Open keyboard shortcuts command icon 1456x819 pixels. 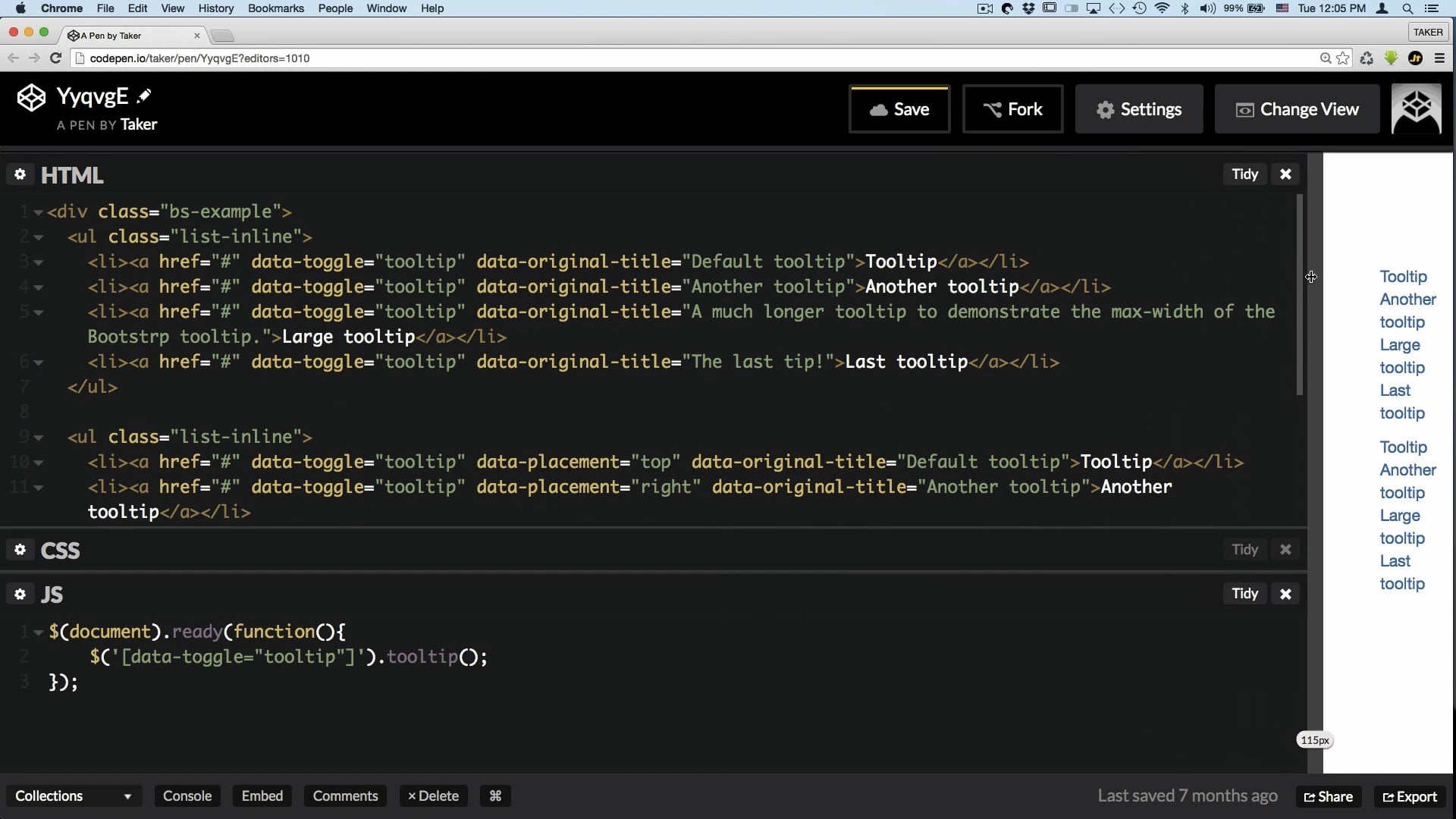coord(495,795)
